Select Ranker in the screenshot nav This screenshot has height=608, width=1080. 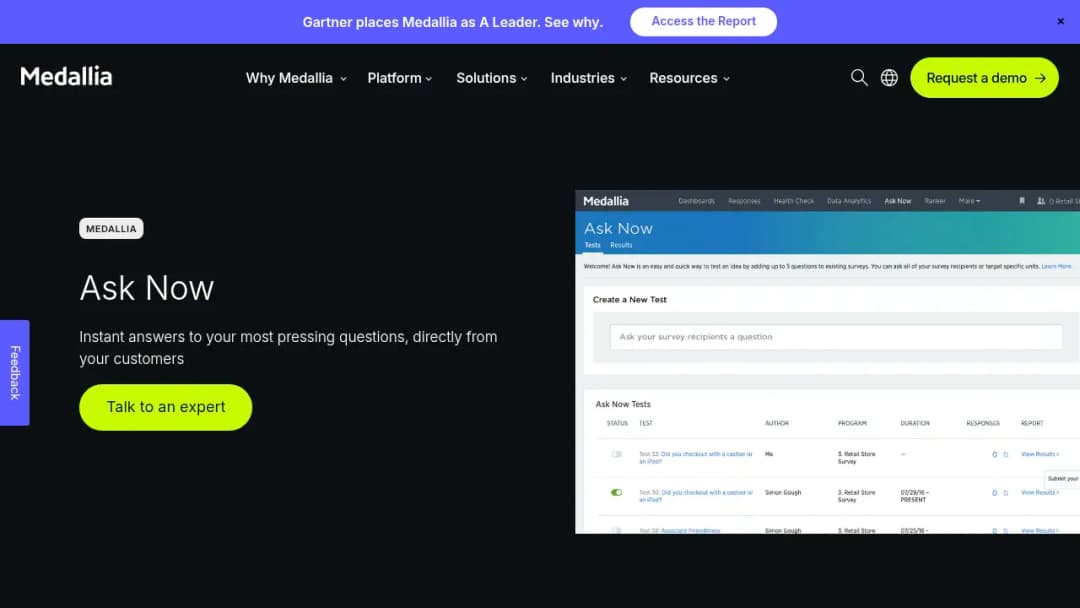935,201
